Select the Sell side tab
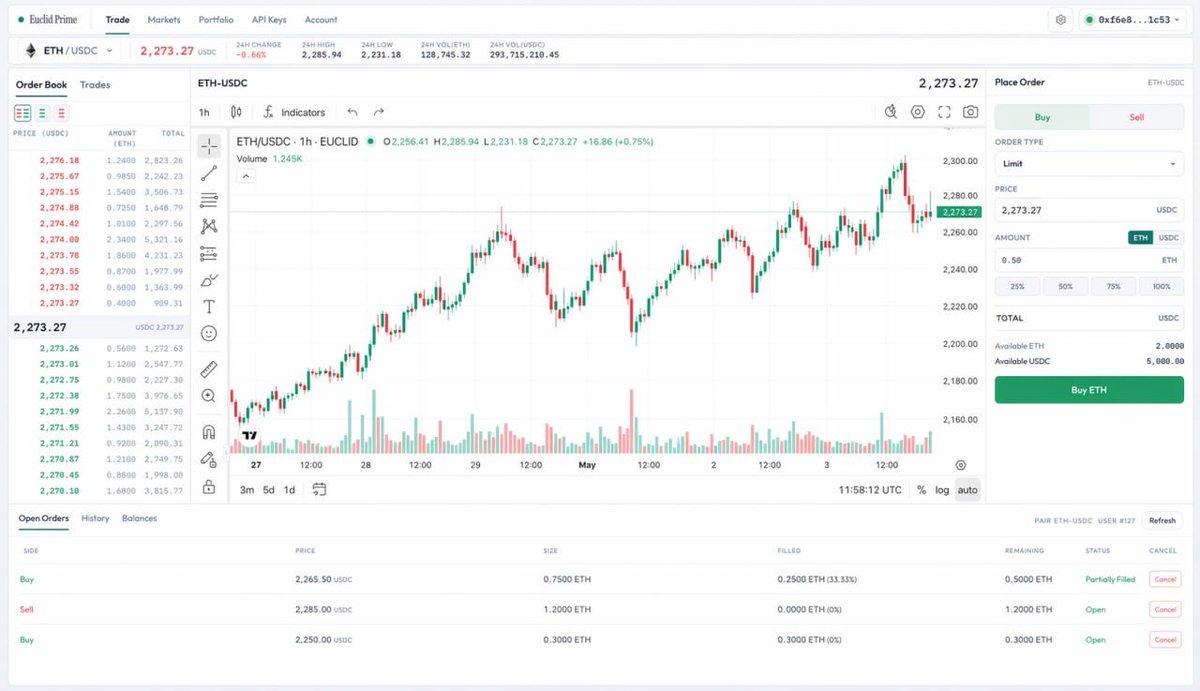Screen dimensions: 1200x691 1136,117
